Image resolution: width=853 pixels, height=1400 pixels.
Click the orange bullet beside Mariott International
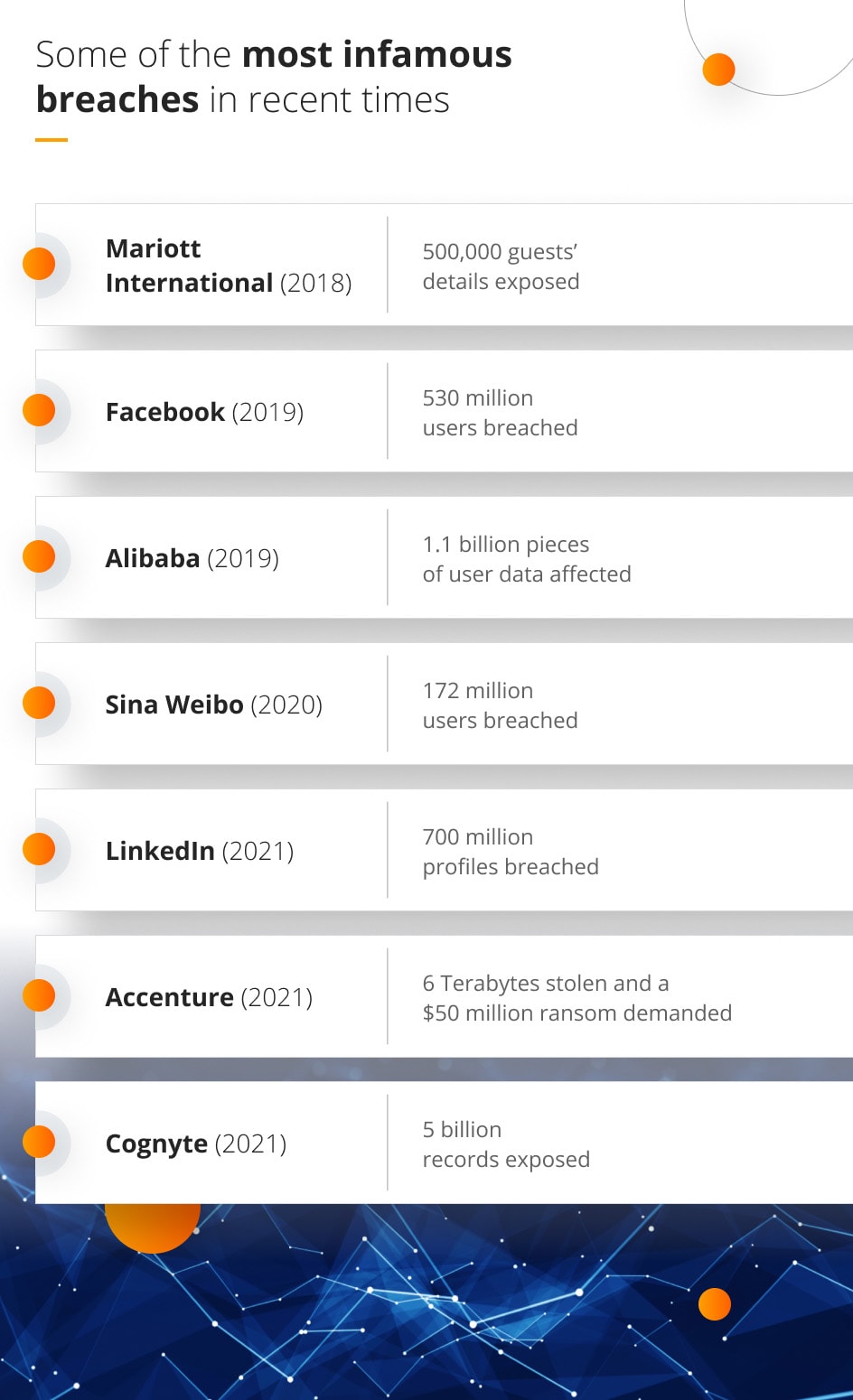[x=39, y=264]
